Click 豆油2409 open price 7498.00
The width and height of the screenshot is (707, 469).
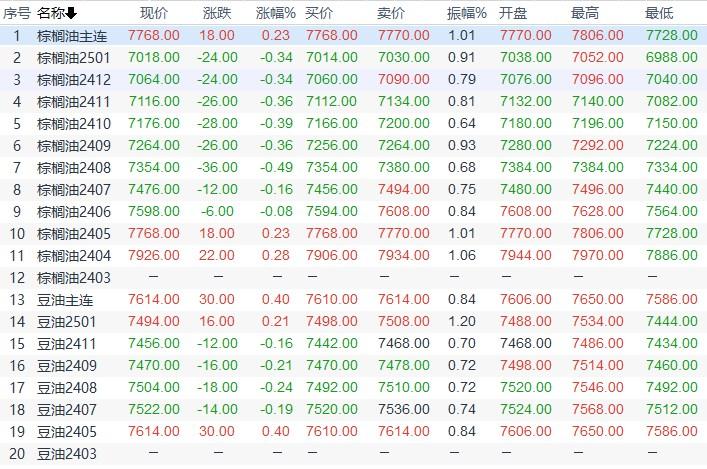[x=525, y=365]
